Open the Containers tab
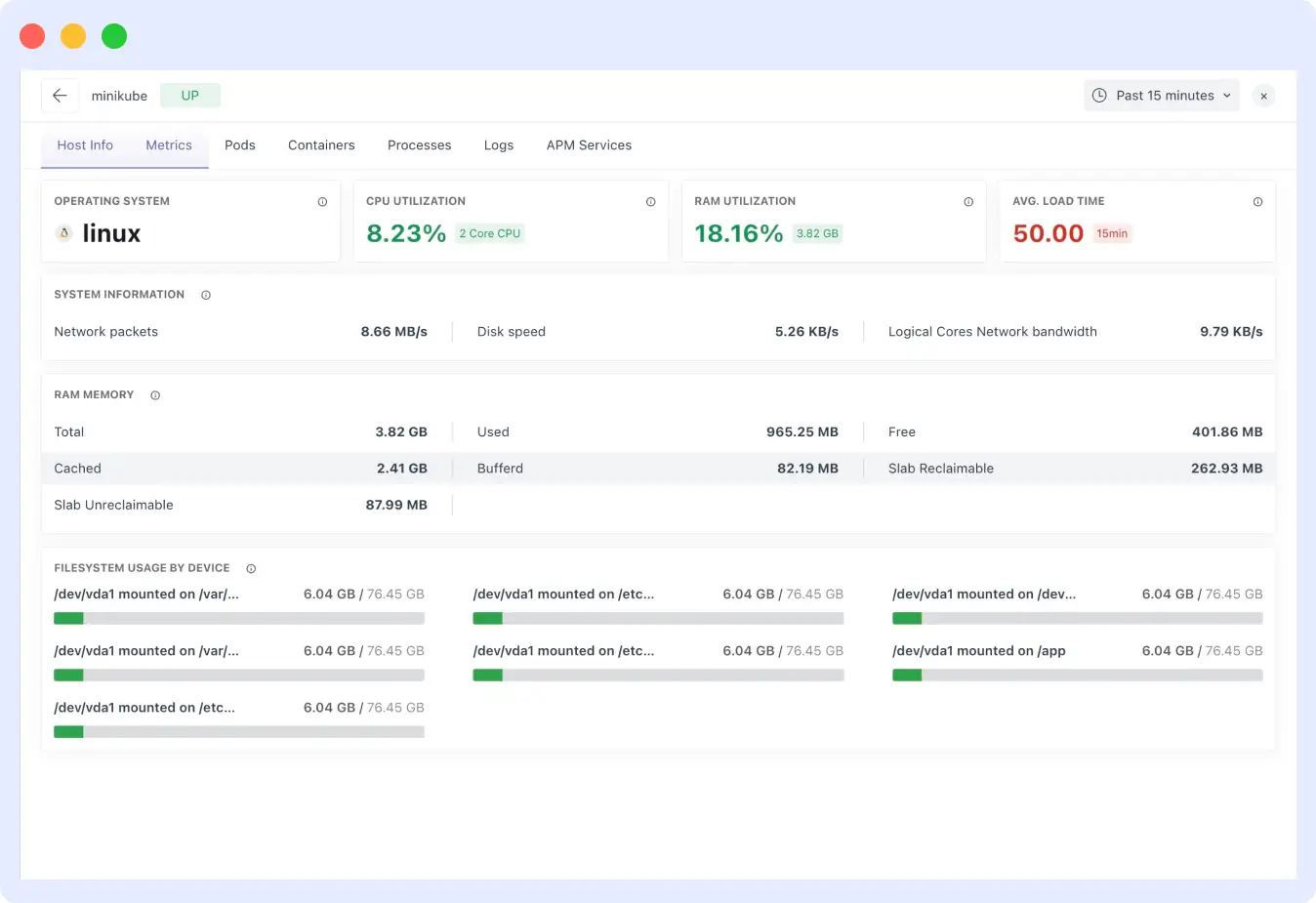This screenshot has width=1316, height=903. [x=321, y=144]
